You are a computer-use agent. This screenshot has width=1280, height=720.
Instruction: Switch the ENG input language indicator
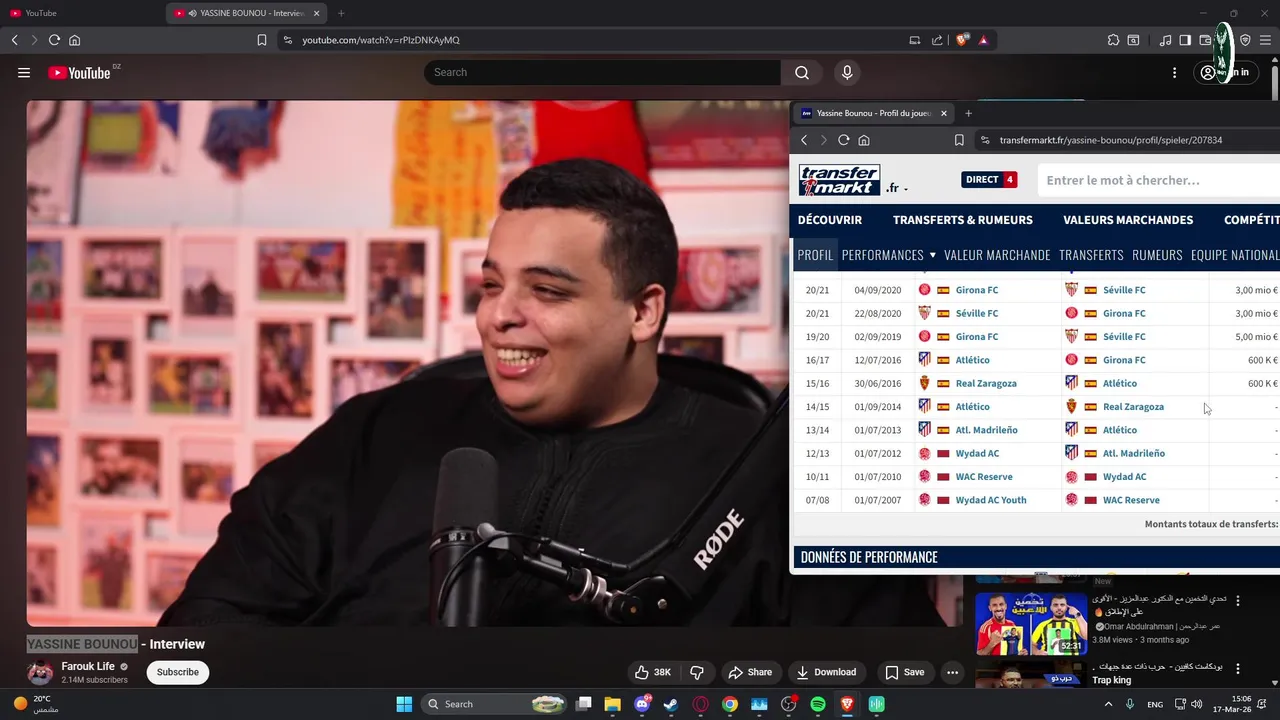click(1155, 704)
